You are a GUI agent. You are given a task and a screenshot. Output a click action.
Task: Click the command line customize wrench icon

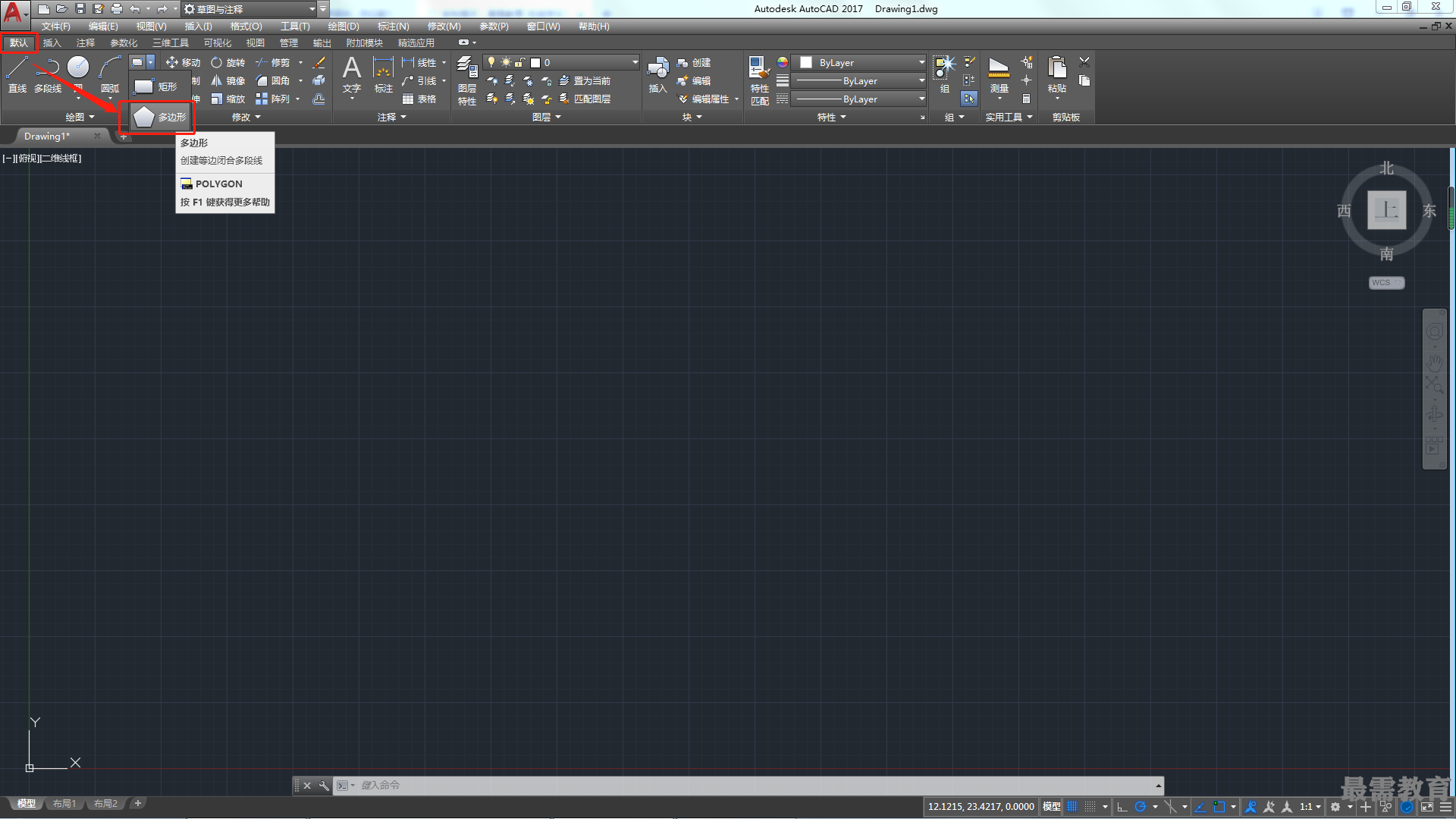coord(324,786)
